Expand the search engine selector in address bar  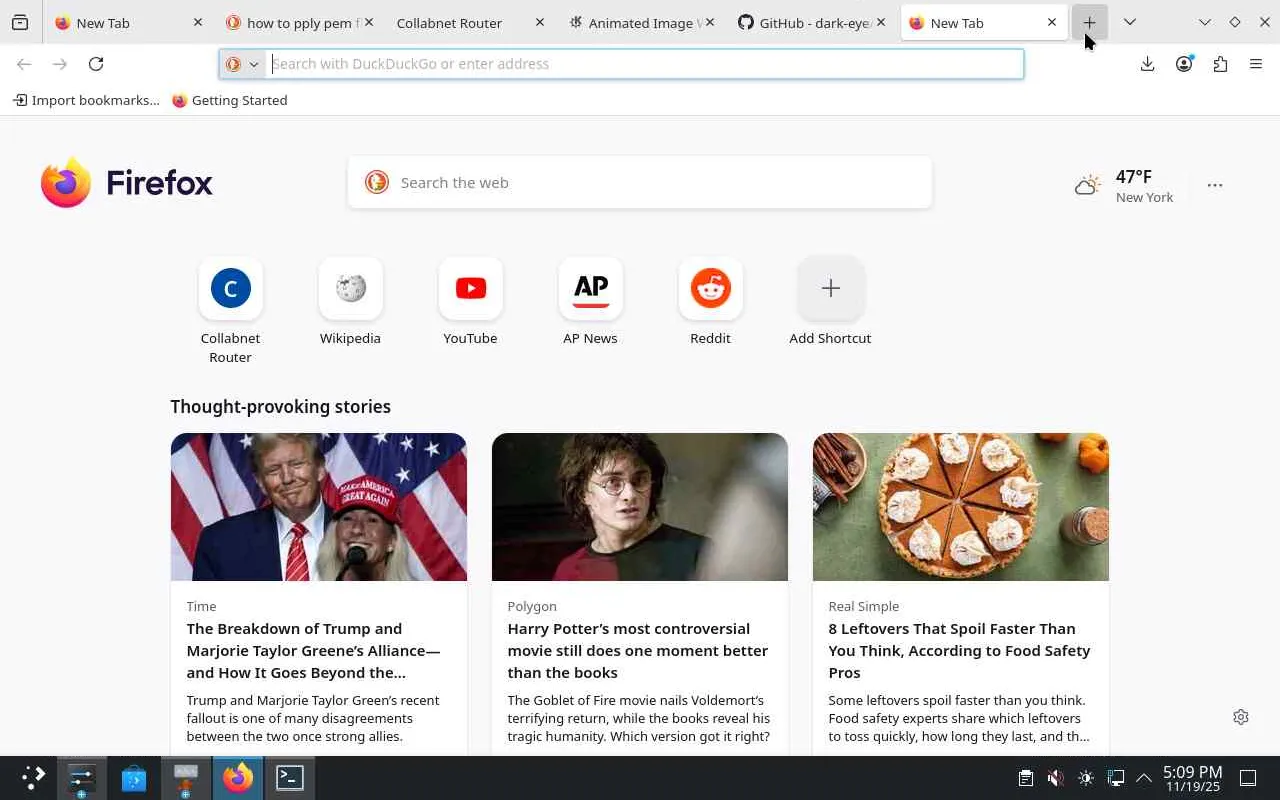click(x=242, y=64)
